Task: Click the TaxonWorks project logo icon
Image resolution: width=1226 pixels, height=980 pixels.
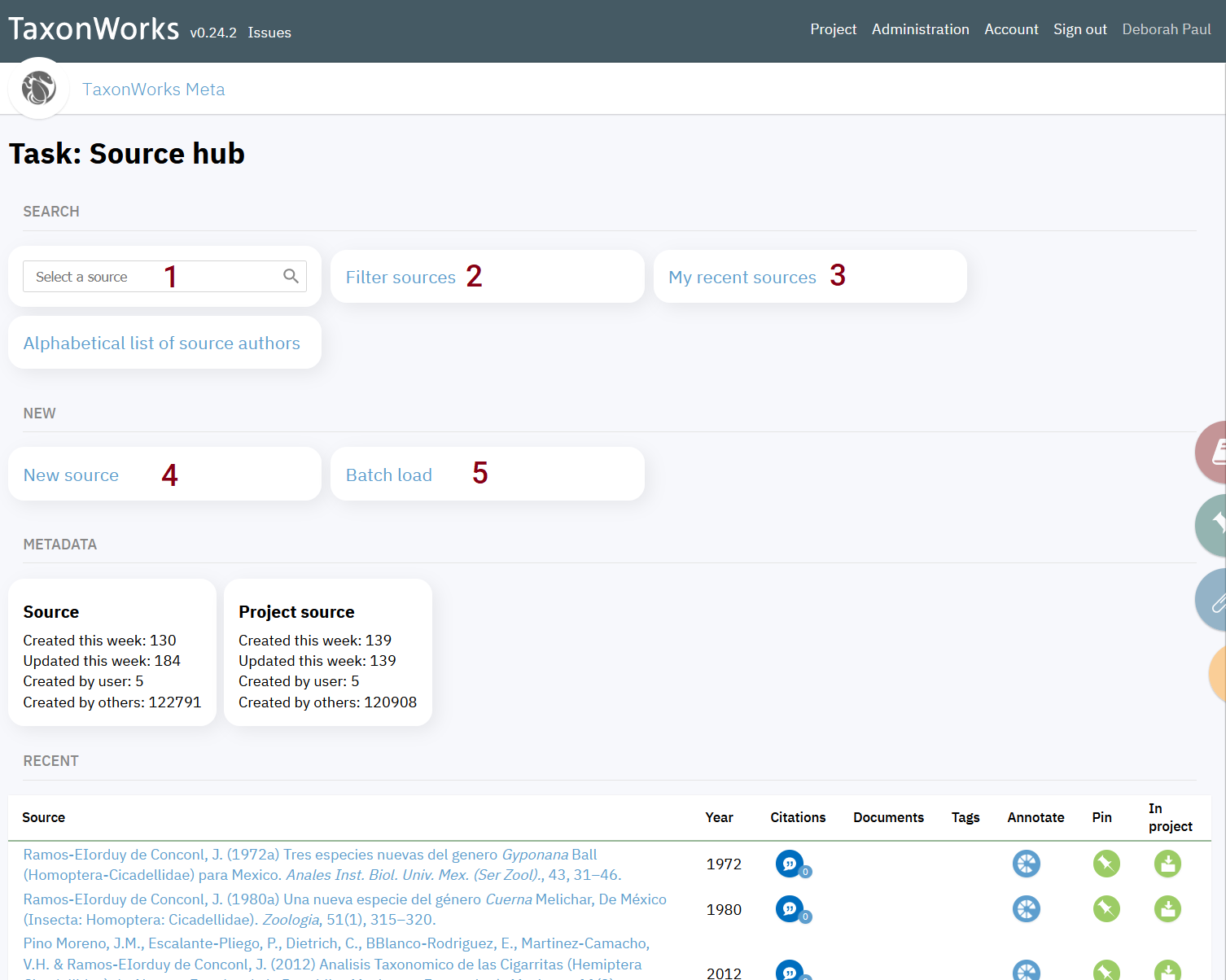Action: (x=38, y=88)
